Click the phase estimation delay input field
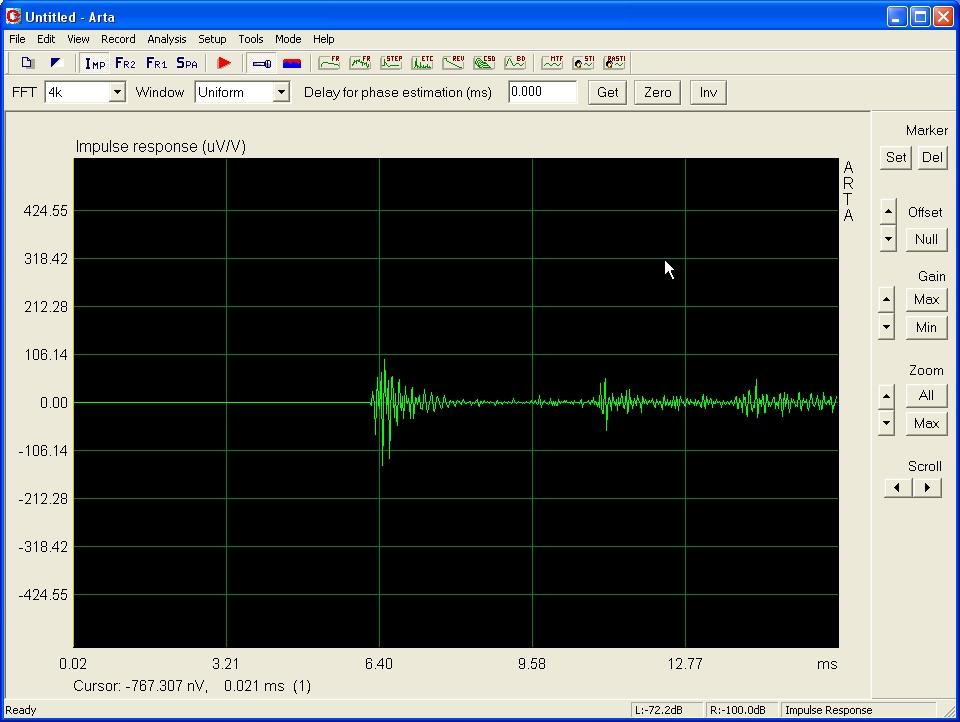 [x=542, y=92]
